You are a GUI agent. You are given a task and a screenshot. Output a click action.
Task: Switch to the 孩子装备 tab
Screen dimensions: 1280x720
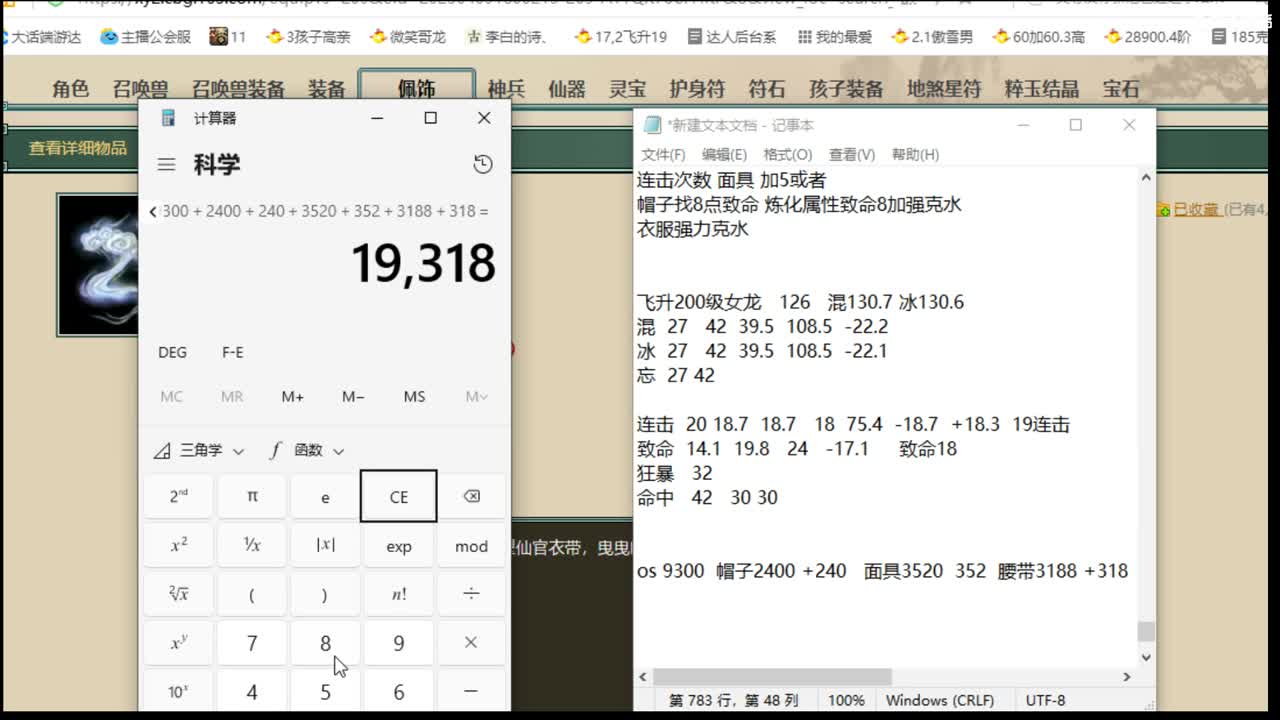(x=846, y=89)
